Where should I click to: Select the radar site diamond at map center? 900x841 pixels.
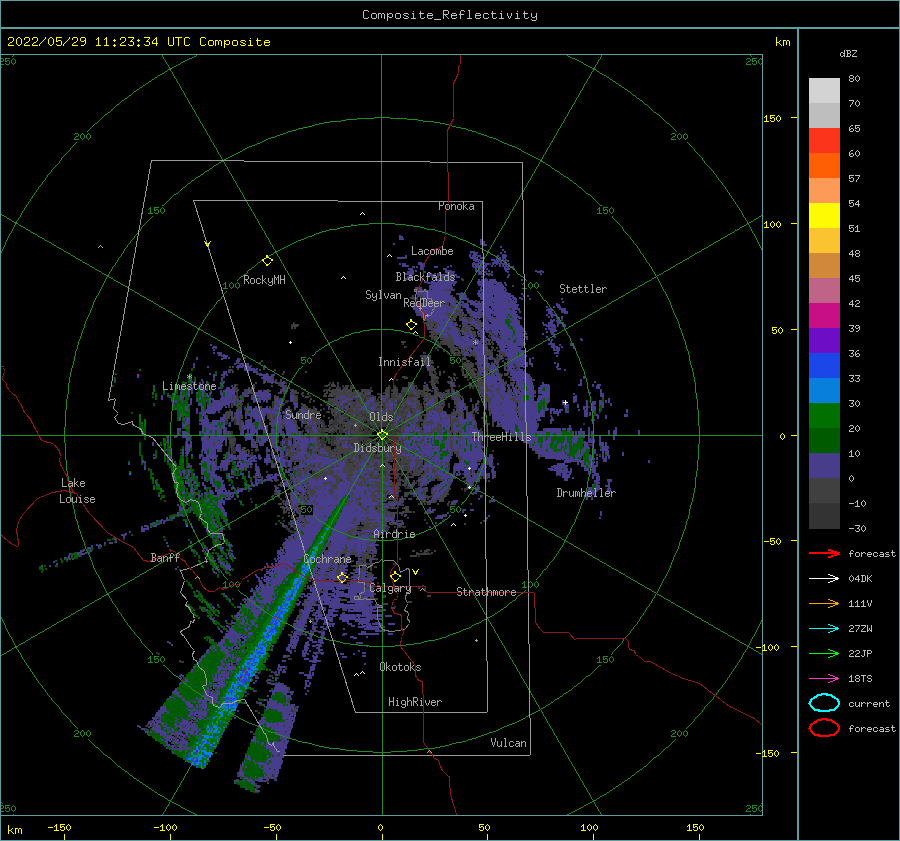(x=382, y=435)
